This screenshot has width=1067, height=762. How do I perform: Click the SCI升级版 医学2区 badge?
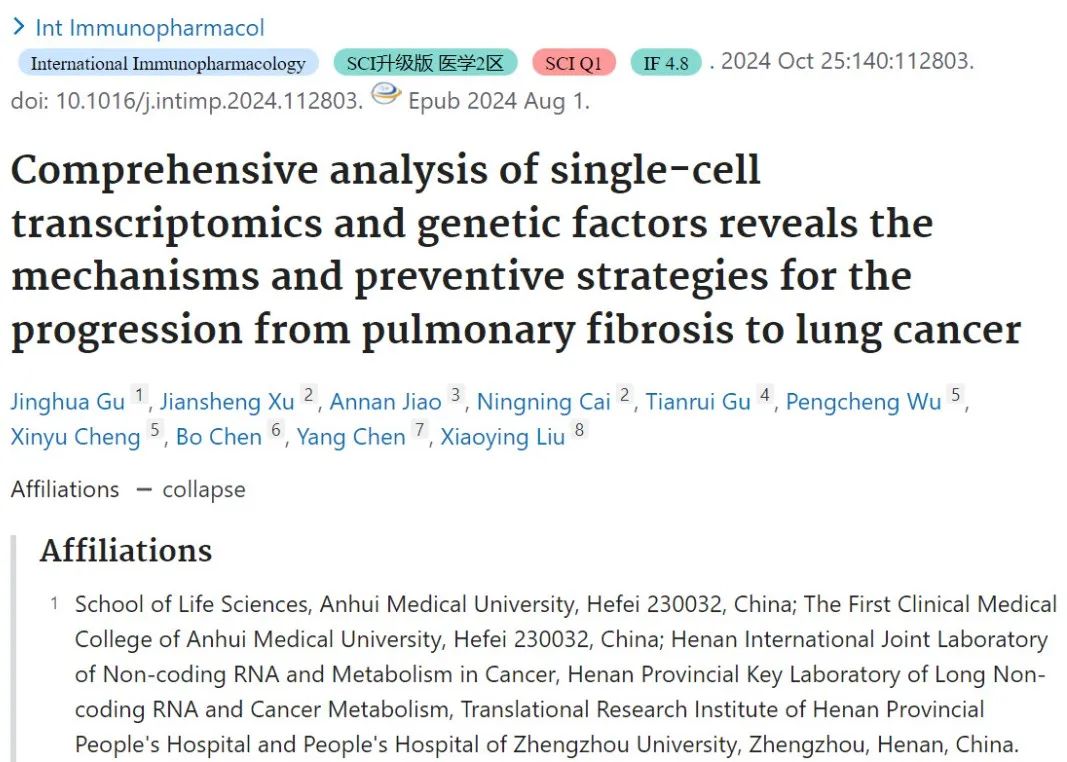425,63
